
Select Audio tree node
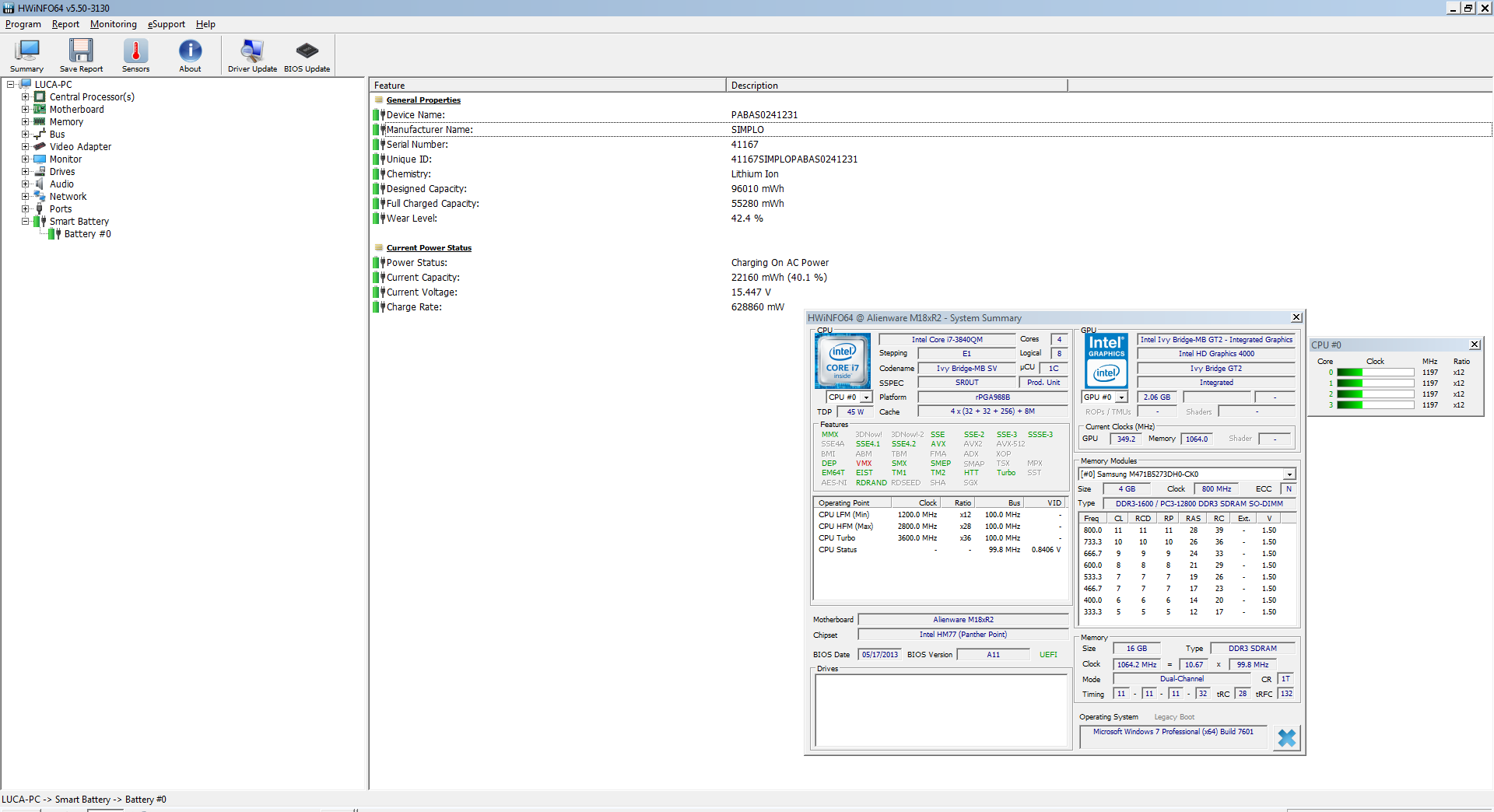[x=61, y=184]
